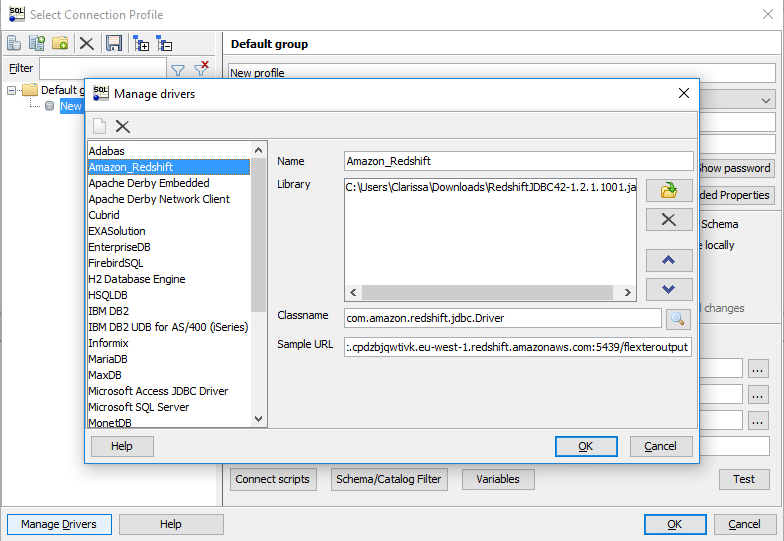The image size is (784, 541).
Task: Select Microsoft SQL Server driver
Action: pyautogui.click(x=169, y=407)
